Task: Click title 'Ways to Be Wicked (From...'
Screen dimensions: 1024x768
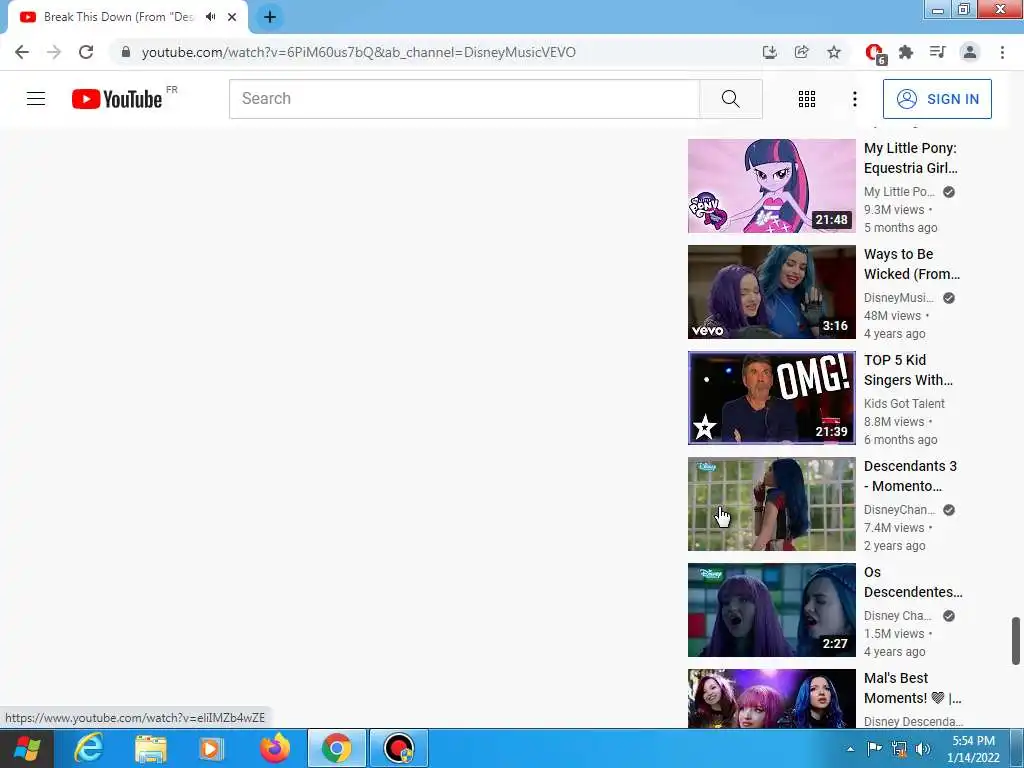Action: 912,264
